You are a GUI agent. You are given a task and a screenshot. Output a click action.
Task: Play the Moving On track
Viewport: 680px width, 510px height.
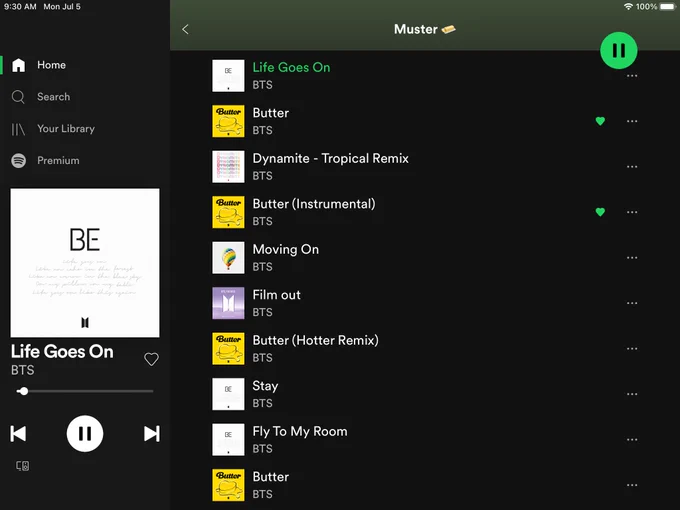point(425,258)
